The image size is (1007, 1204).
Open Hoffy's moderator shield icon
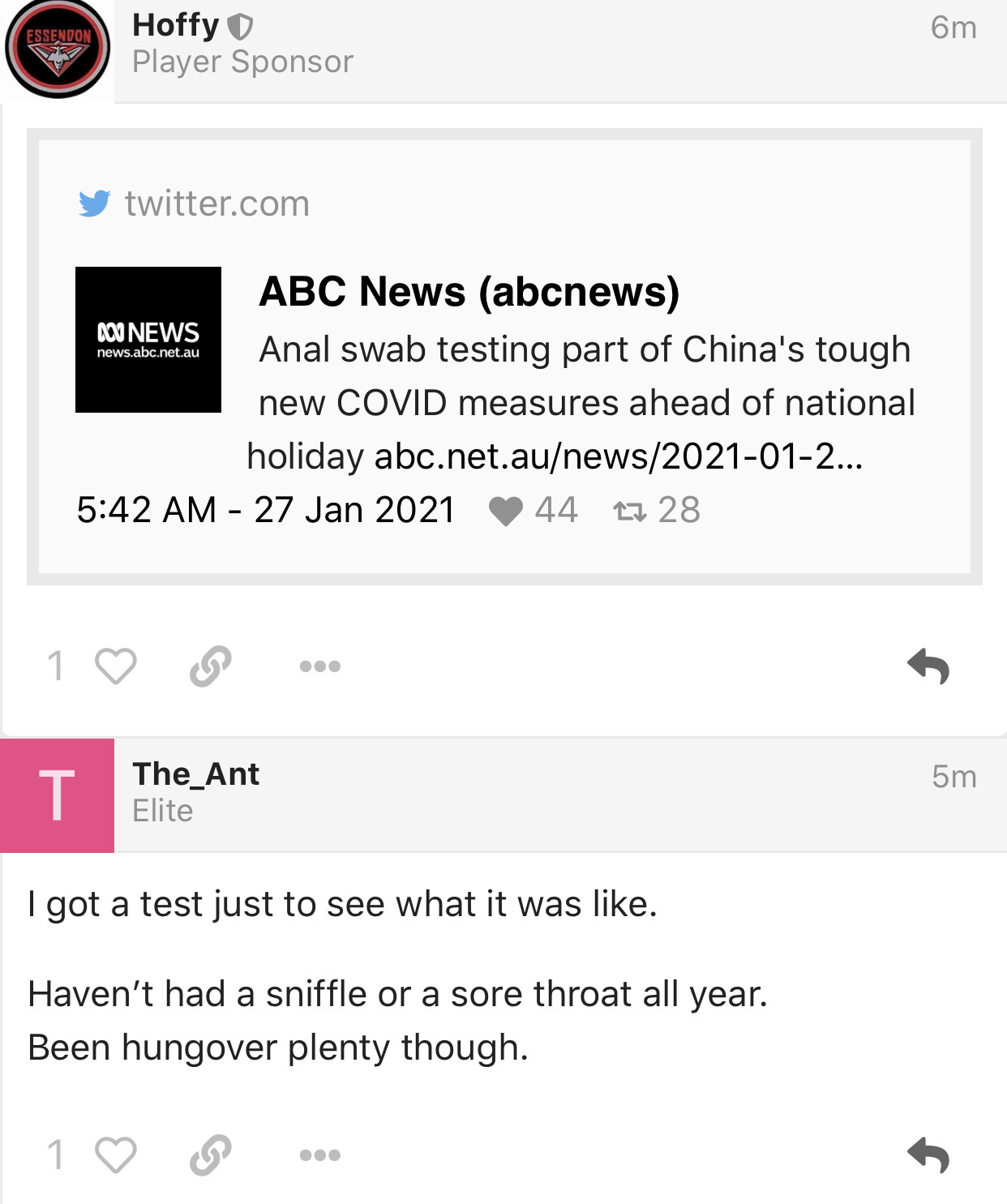coord(240,27)
